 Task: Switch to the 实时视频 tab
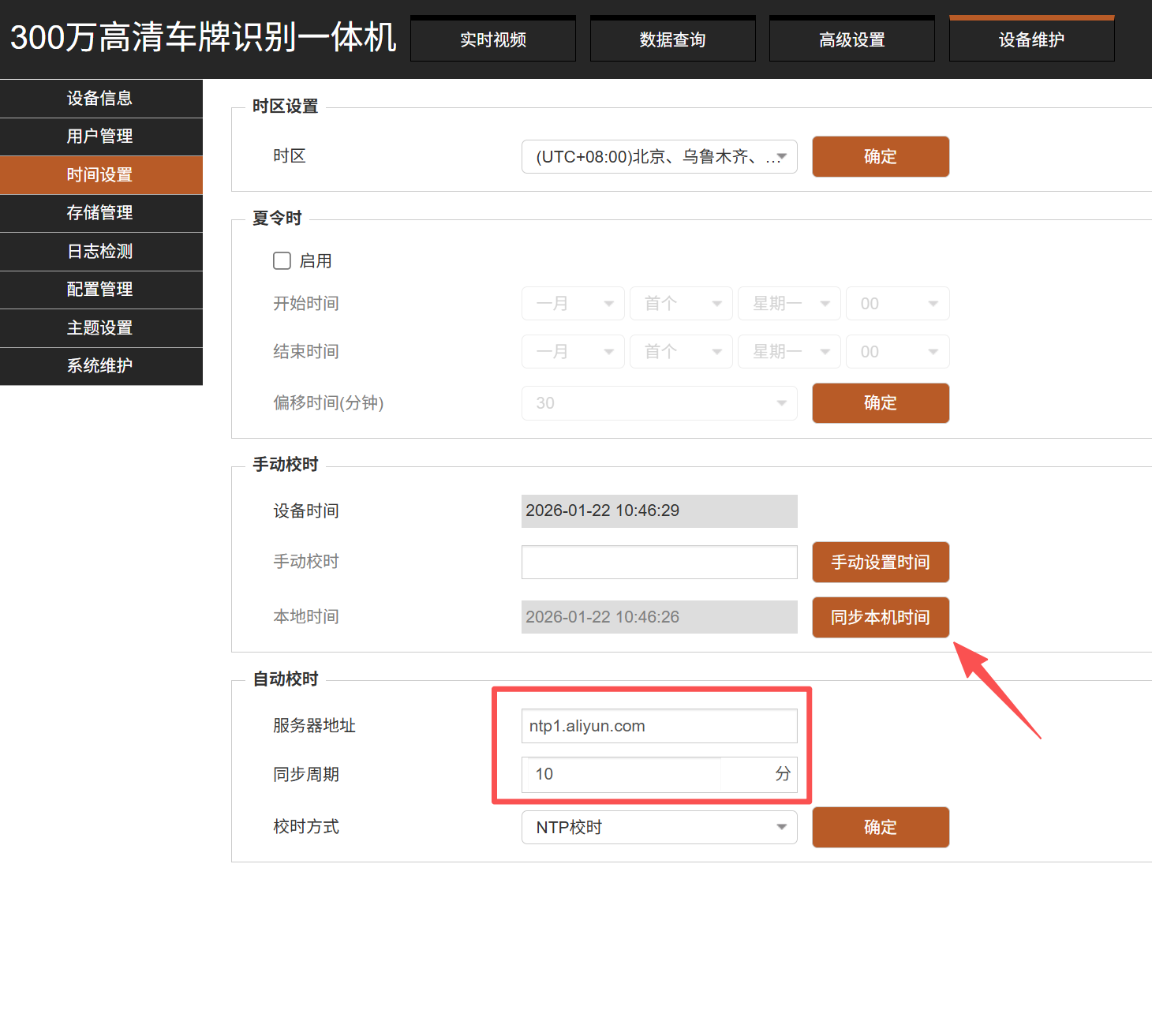(493, 39)
